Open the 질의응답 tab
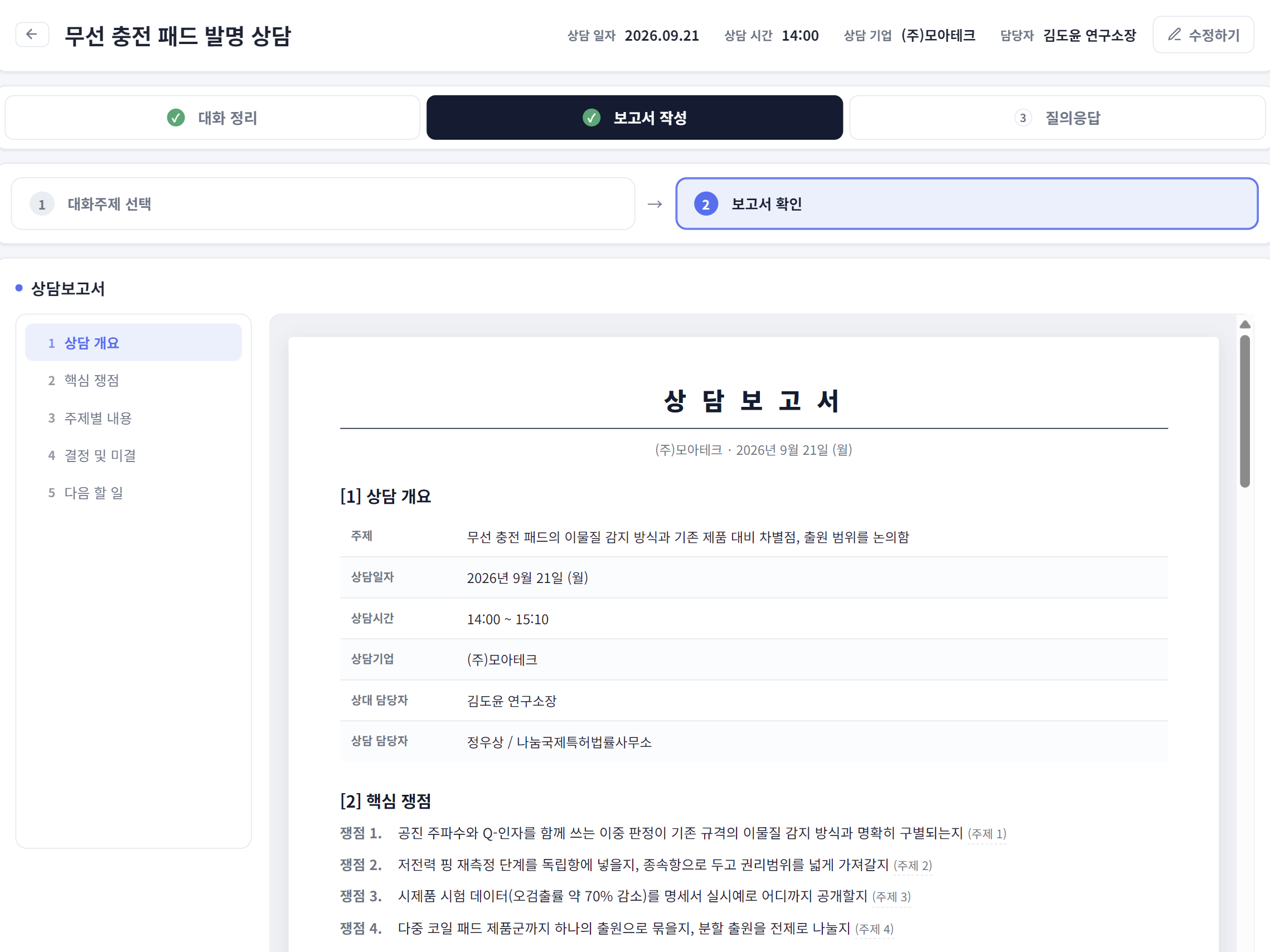 pos(1057,118)
